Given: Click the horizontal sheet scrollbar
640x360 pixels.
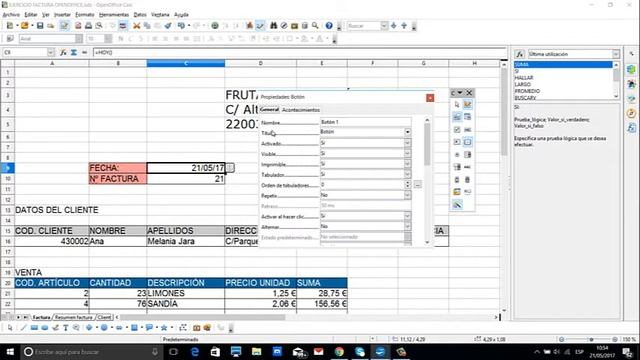Looking at the screenshot, I should pyautogui.click(x=306, y=317).
